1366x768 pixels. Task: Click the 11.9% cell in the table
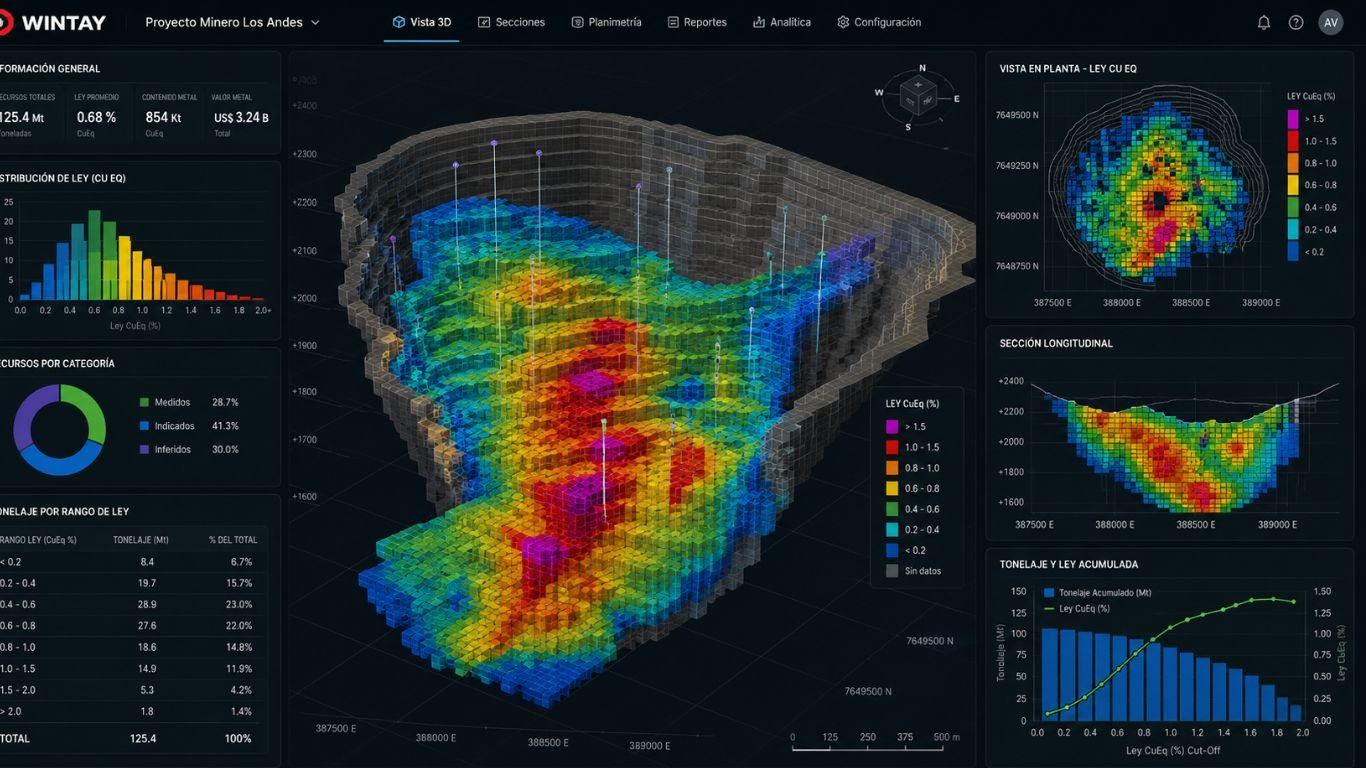239,668
